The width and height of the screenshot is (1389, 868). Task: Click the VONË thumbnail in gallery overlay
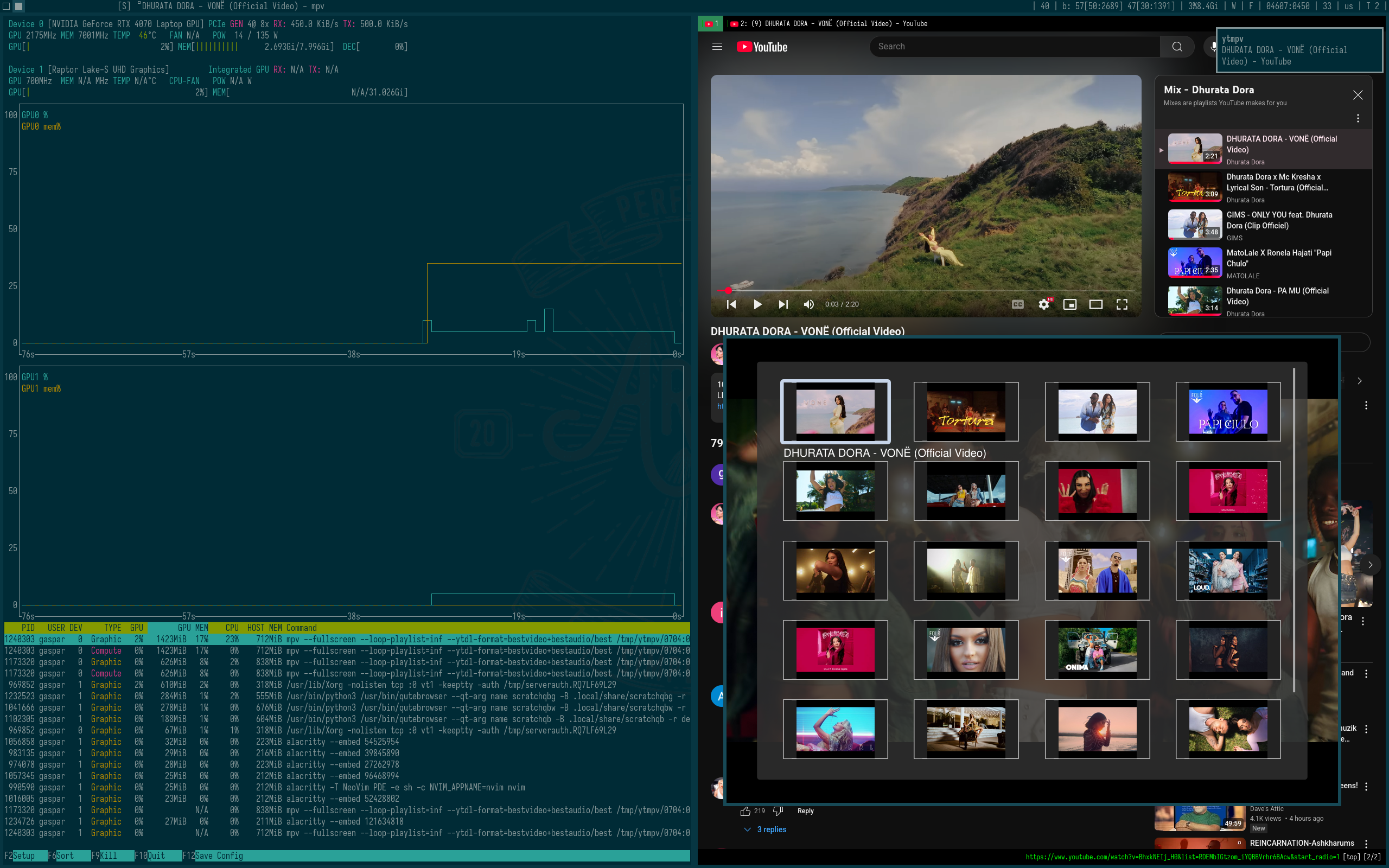pos(835,412)
